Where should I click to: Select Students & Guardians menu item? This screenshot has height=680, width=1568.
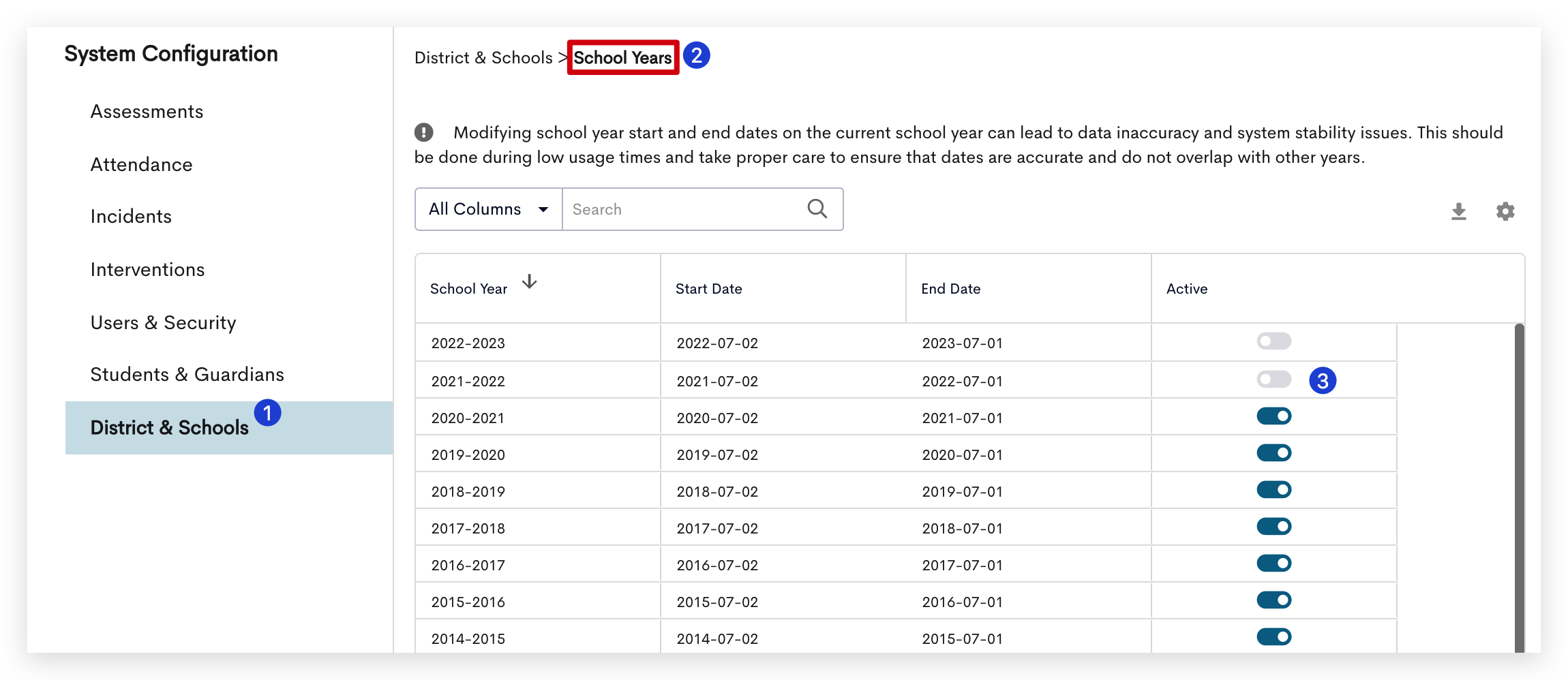point(187,375)
